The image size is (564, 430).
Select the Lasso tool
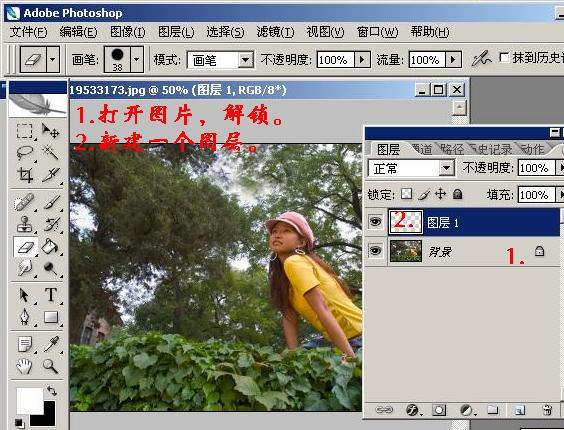click(x=24, y=153)
